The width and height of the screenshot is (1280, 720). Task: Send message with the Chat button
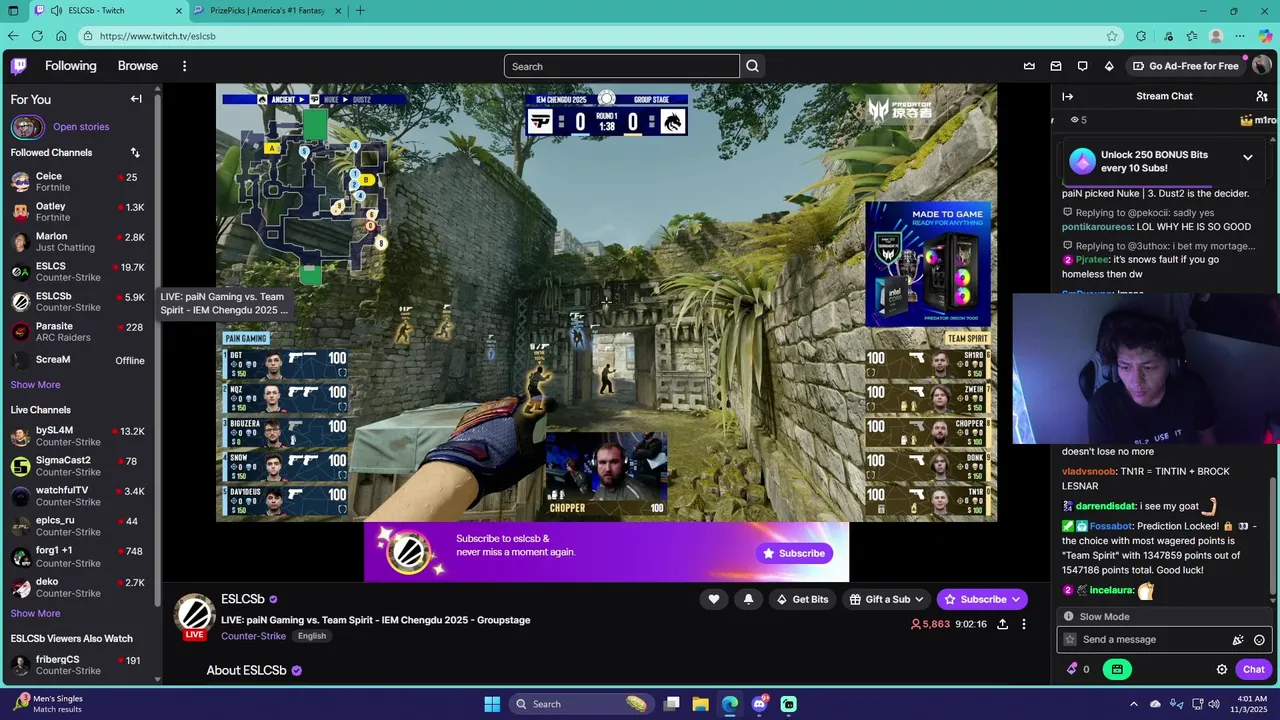pyautogui.click(x=1253, y=669)
